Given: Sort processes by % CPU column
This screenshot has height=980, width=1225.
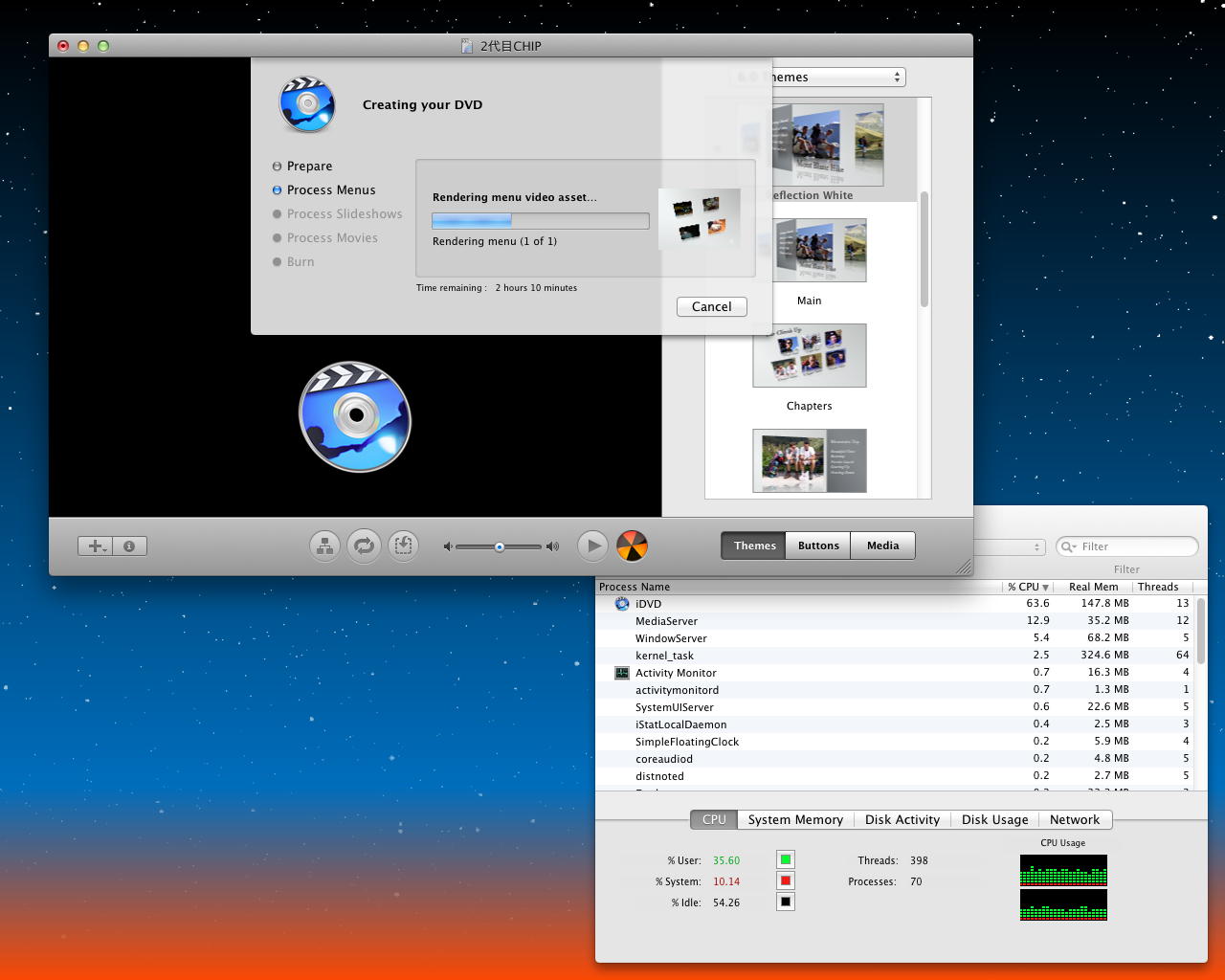Looking at the screenshot, I should (x=1028, y=587).
